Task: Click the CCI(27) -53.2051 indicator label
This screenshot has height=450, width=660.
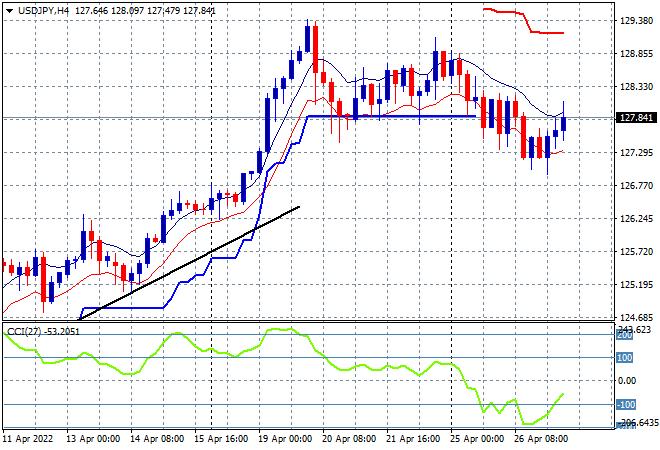Action: pyautogui.click(x=43, y=332)
